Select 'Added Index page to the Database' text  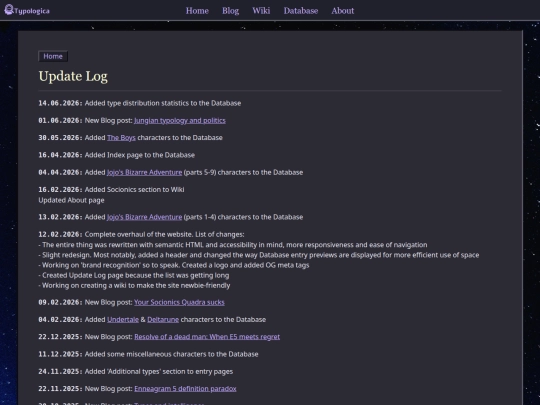[140, 155]
